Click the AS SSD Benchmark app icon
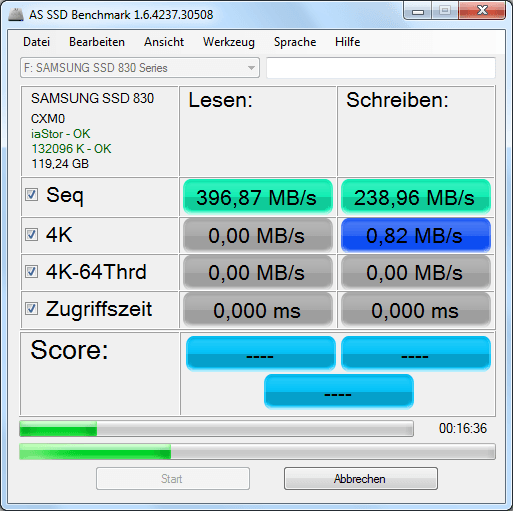 pyautogui.click(x=16, y=15)
